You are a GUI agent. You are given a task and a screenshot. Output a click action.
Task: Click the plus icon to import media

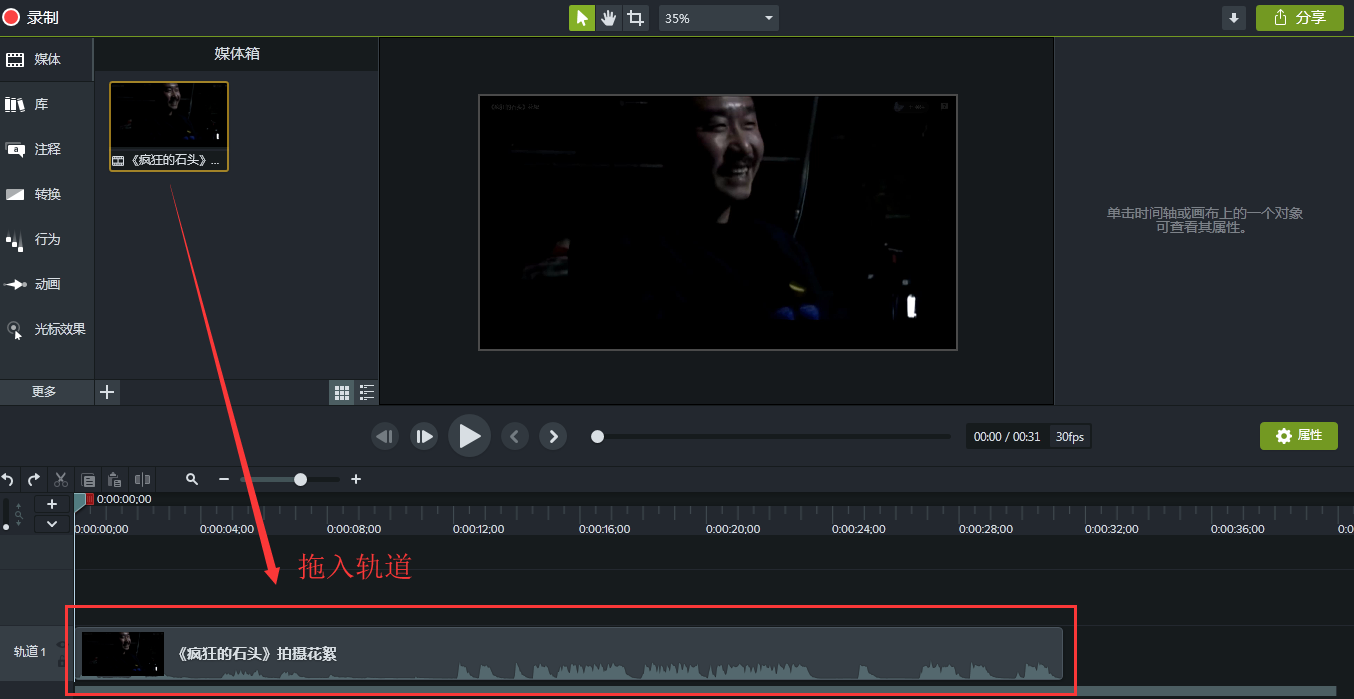coord(107,392)
